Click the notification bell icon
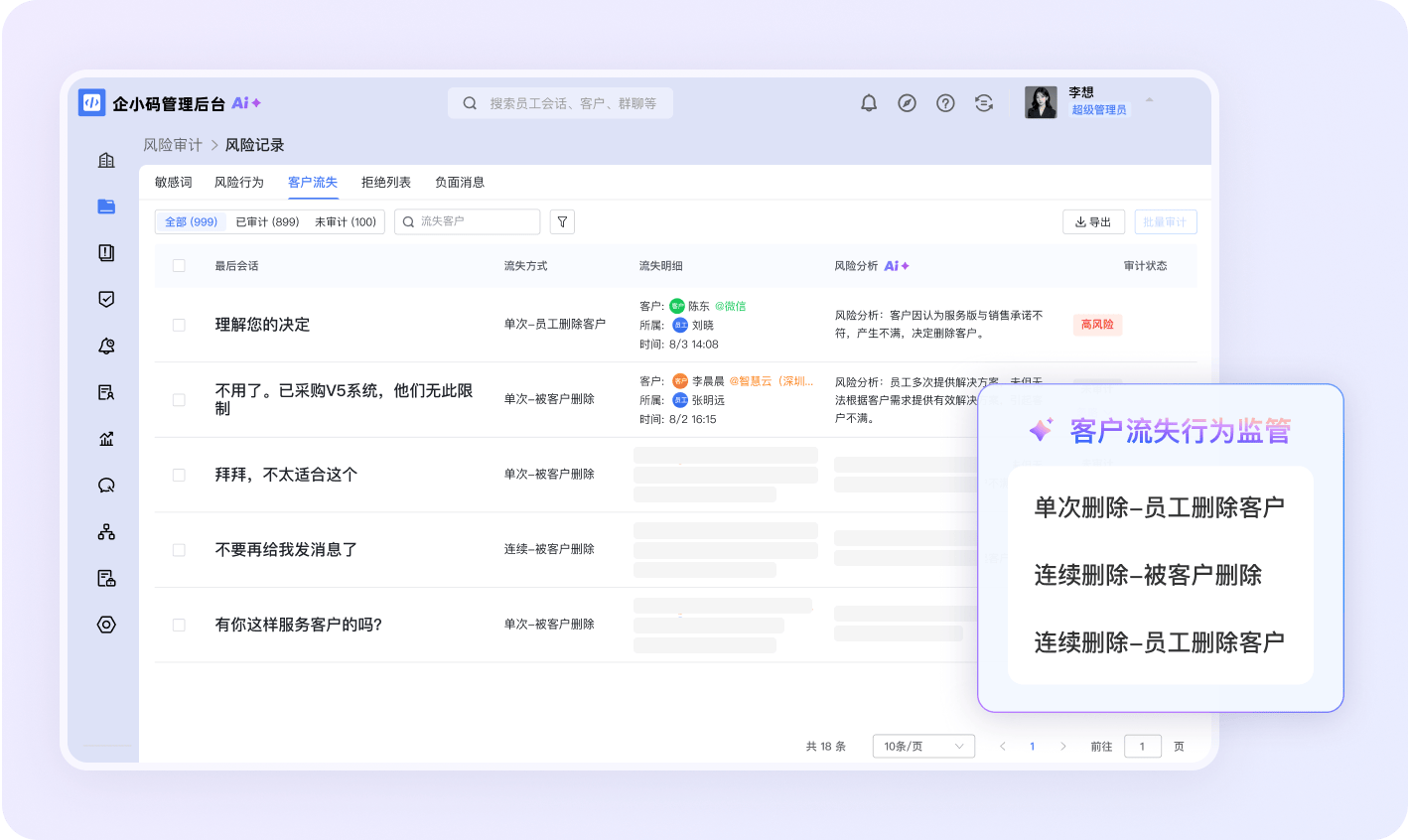This screenshot has height=840, width=1408. [x=869, y=103]
